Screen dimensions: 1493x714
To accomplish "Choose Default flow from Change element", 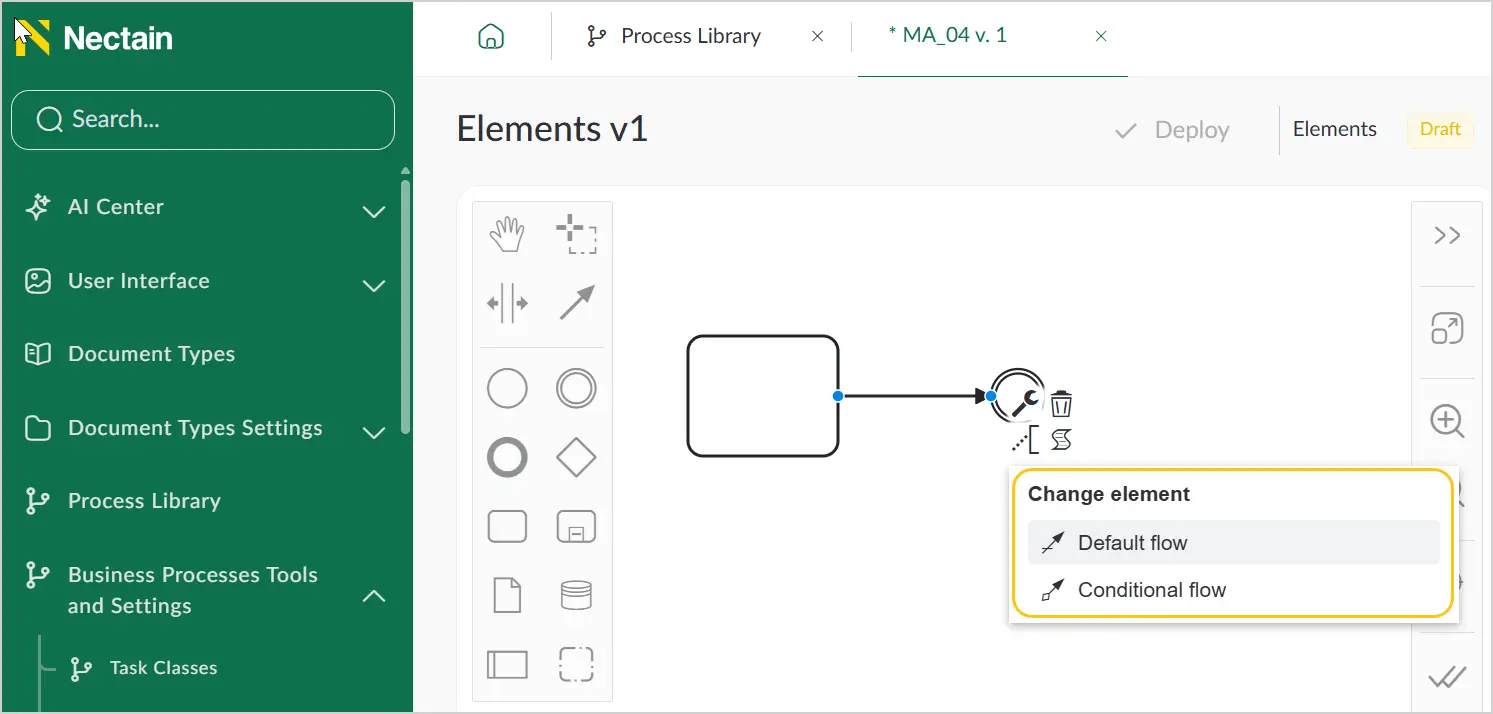I will pos(1233,543).
